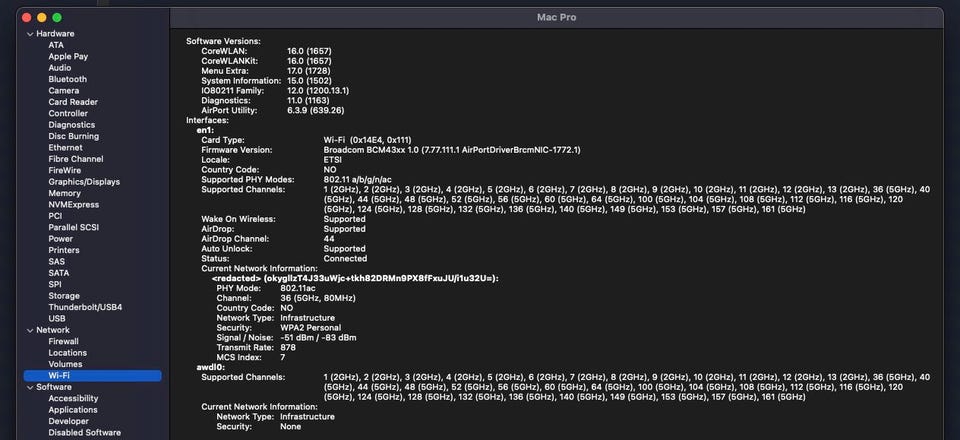The width and height of the screenshot is (960, 440).
Task: Click the red close window button
Action: (x=26, y=18)
